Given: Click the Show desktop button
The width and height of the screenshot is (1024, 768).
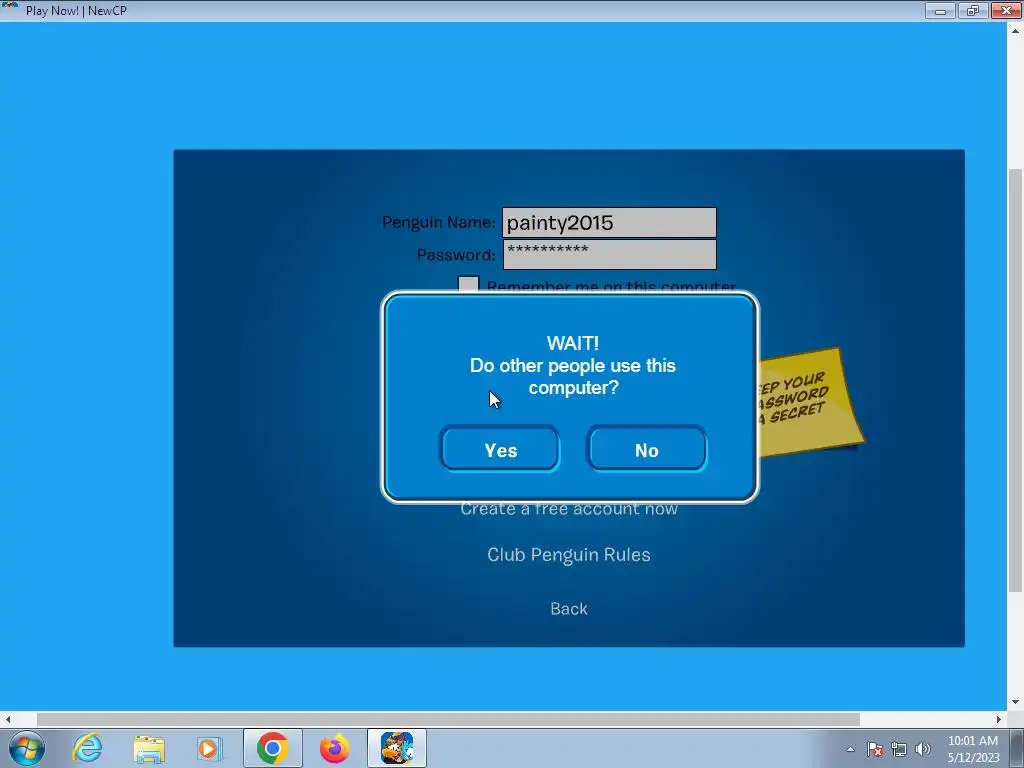Looking at the screenshot, I should (1017, 749).
